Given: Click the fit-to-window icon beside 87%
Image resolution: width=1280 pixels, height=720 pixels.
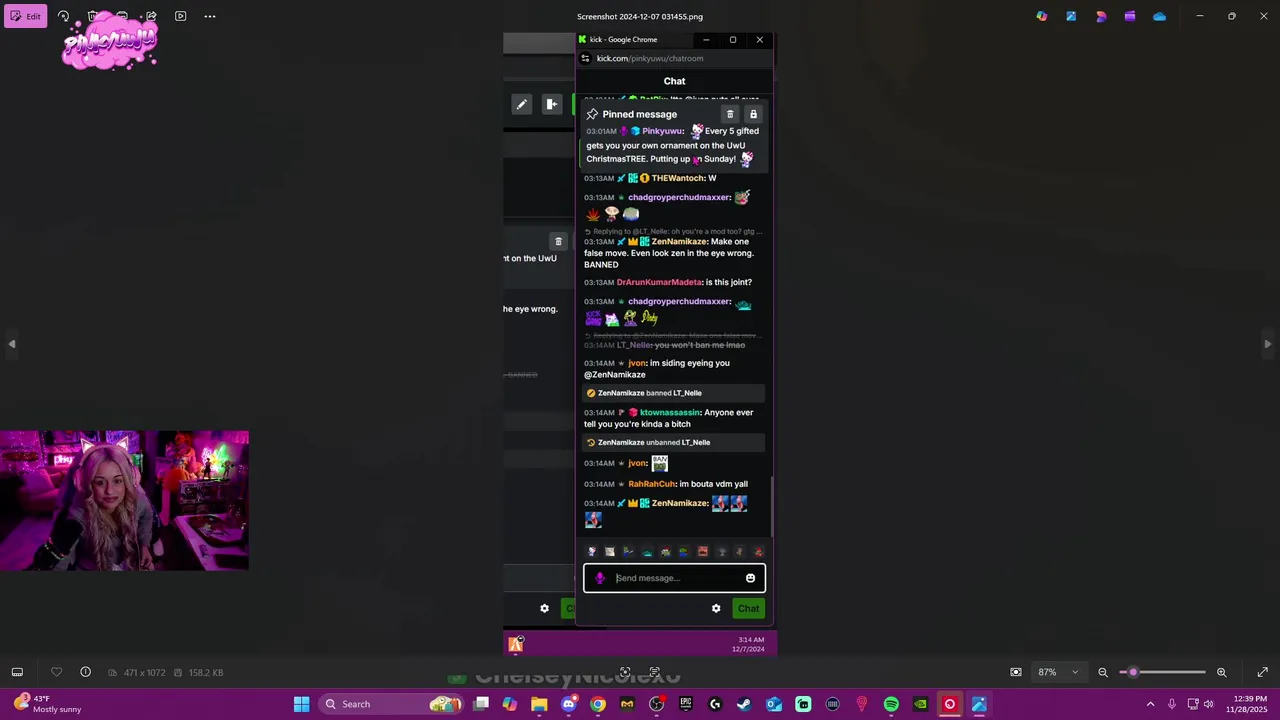Looking at the screenshot, I should [1016, 672].
